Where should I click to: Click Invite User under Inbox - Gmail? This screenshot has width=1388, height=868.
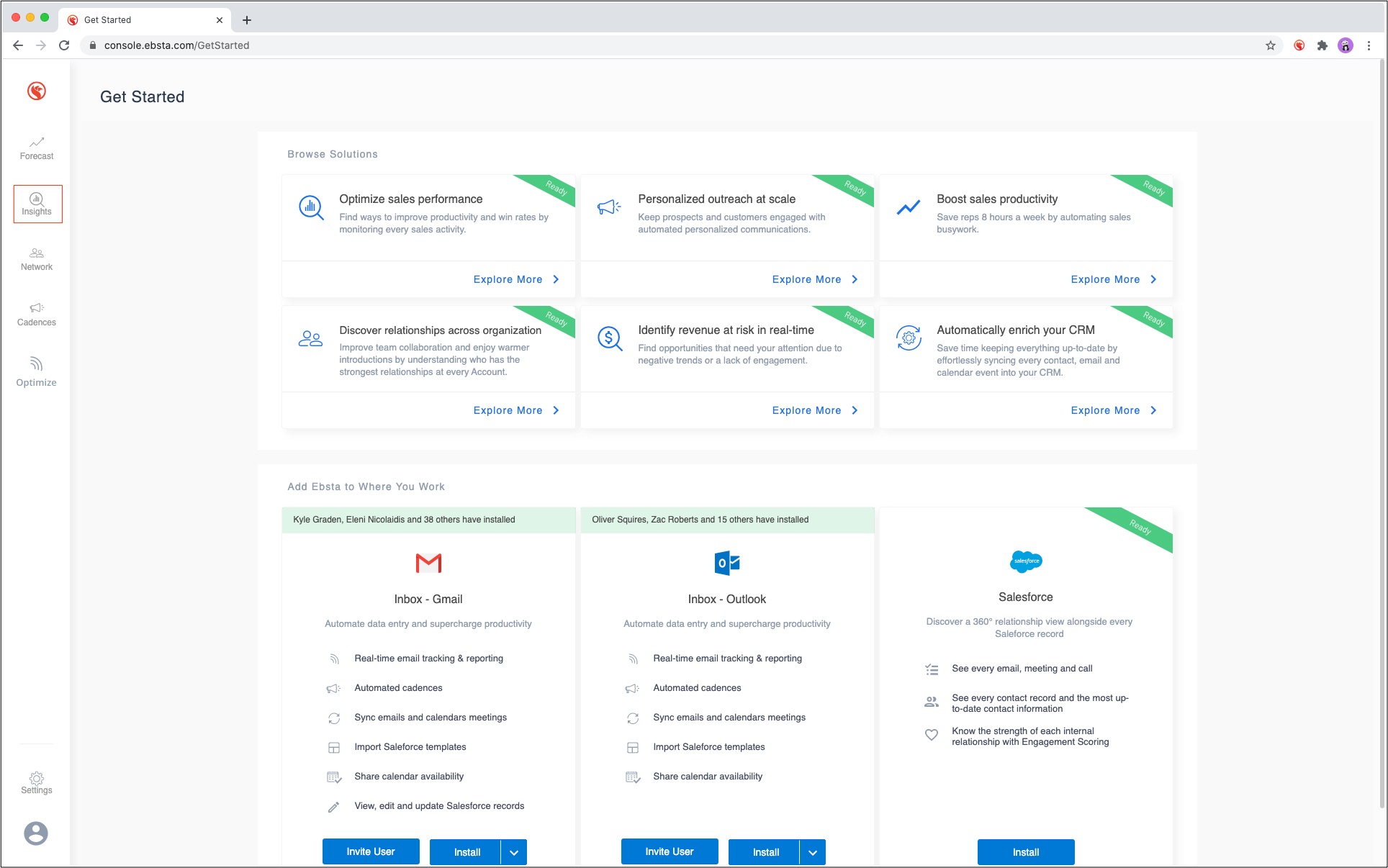tap(370, 851)
